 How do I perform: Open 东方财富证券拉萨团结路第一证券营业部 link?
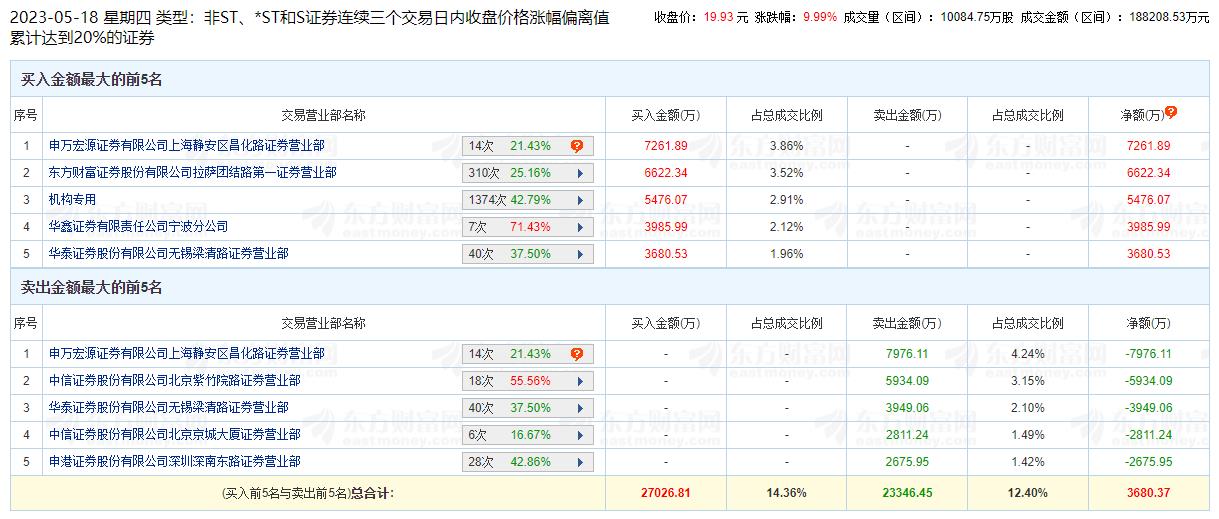point(193,173)
